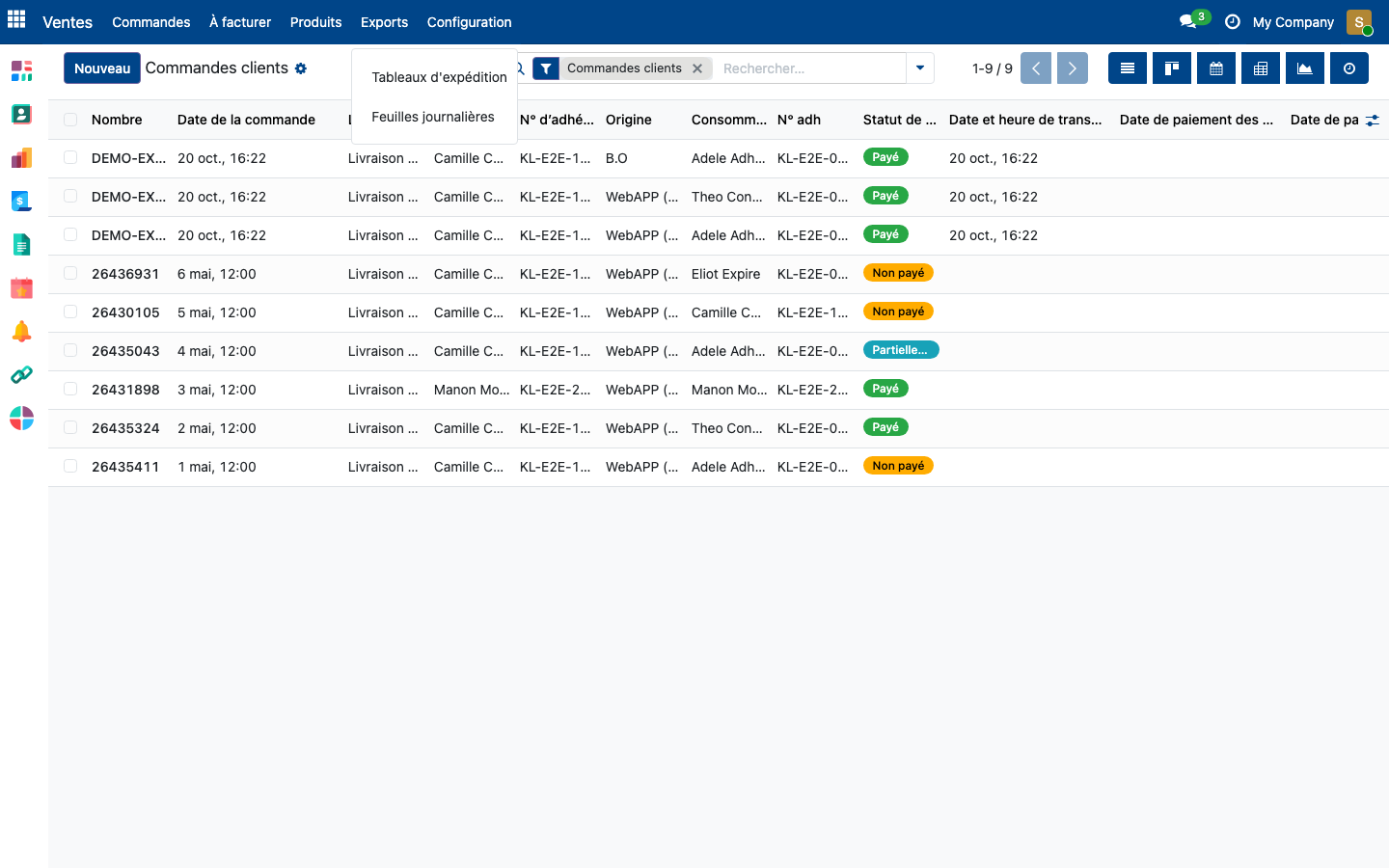Open the activity clock view

(1349, 68)
